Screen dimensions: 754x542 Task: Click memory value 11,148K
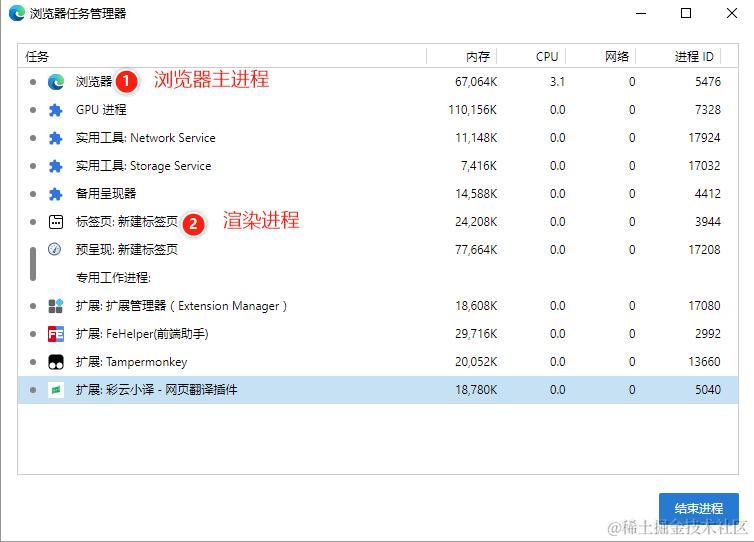tap(476, 138)
